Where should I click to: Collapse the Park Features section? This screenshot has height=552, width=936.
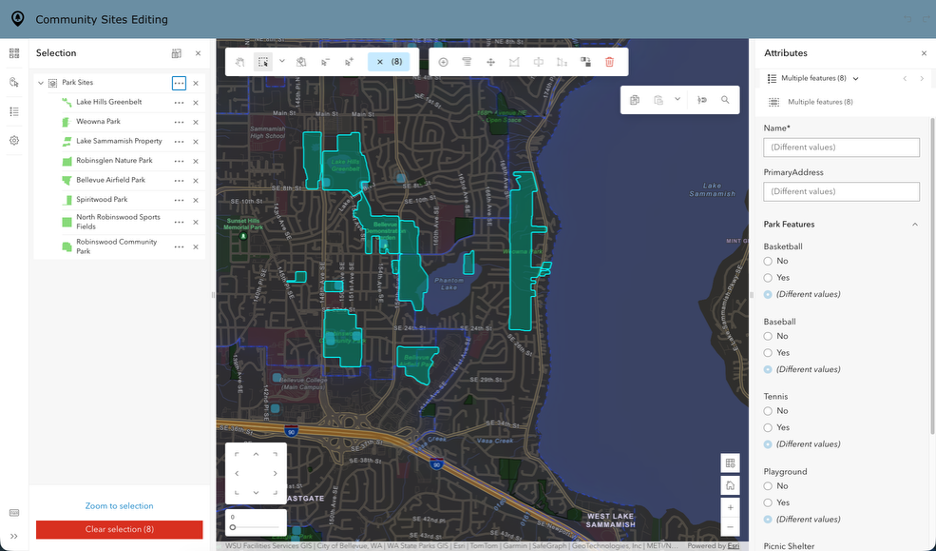[915, 224]
